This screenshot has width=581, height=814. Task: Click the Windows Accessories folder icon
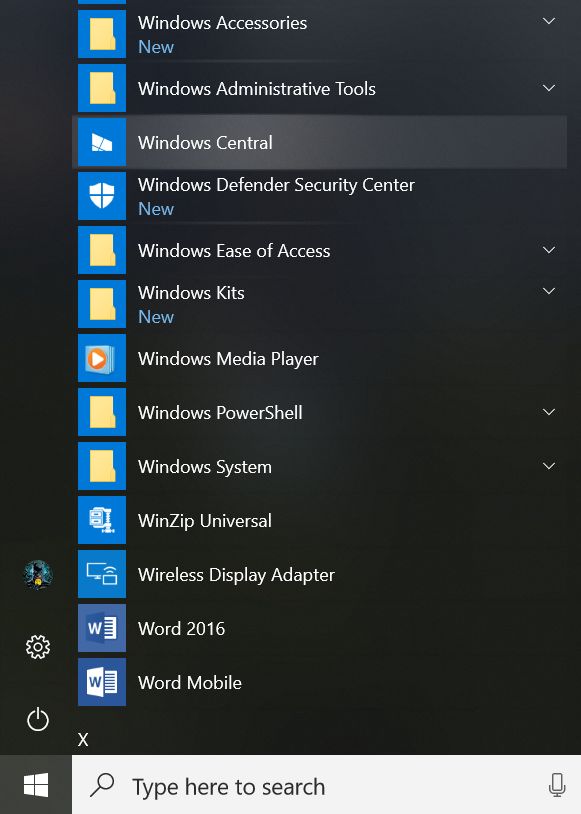[x=102, y=34]
